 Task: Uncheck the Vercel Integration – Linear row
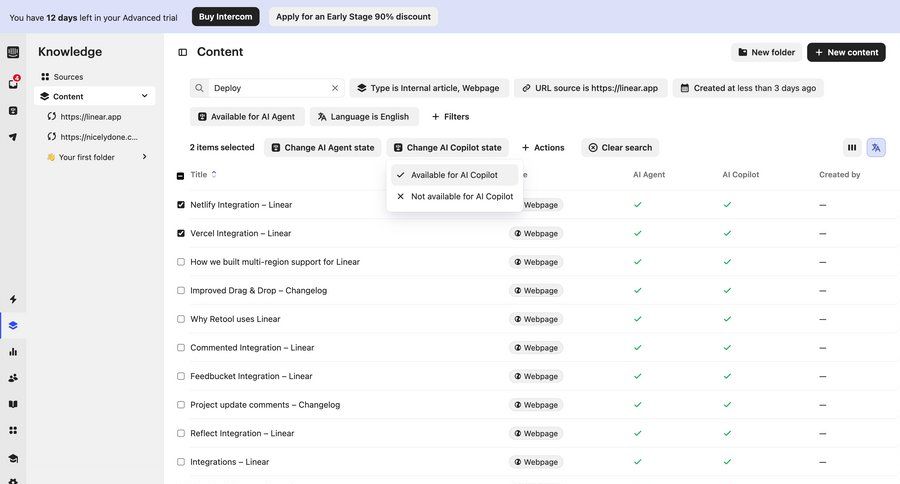tap(181, 233)
